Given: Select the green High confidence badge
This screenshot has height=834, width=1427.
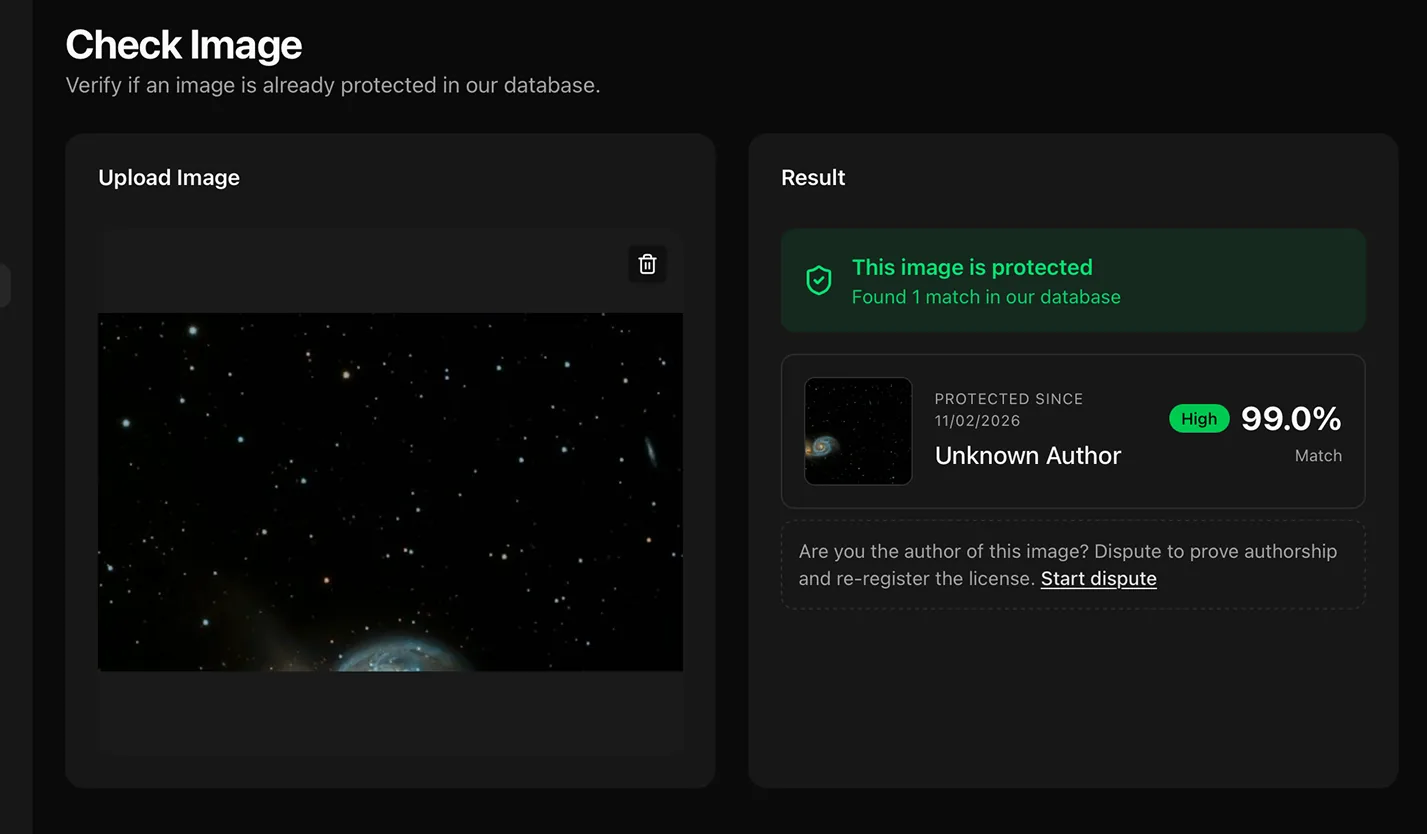Looking at the screenshot, I should pos(1199,419).
